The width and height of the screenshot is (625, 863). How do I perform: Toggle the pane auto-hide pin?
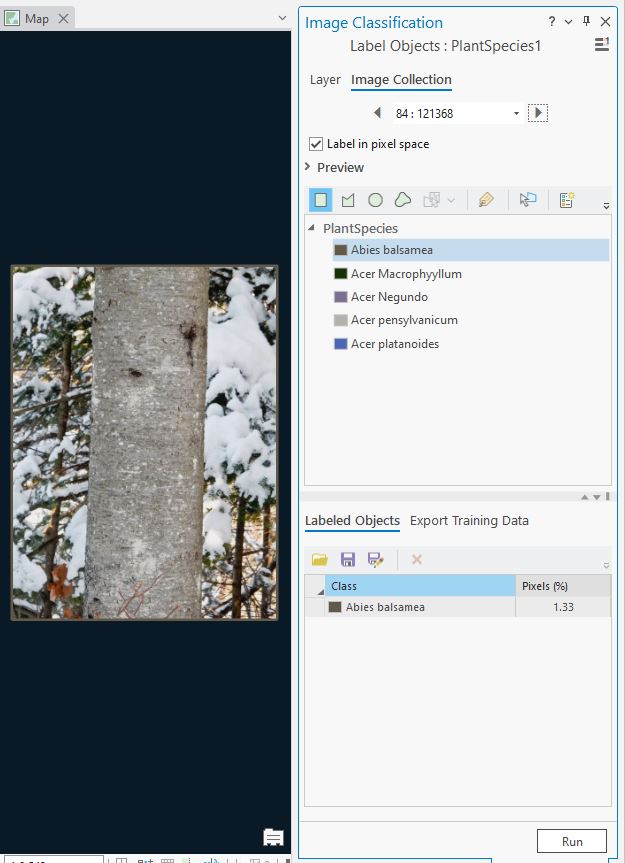586,21
